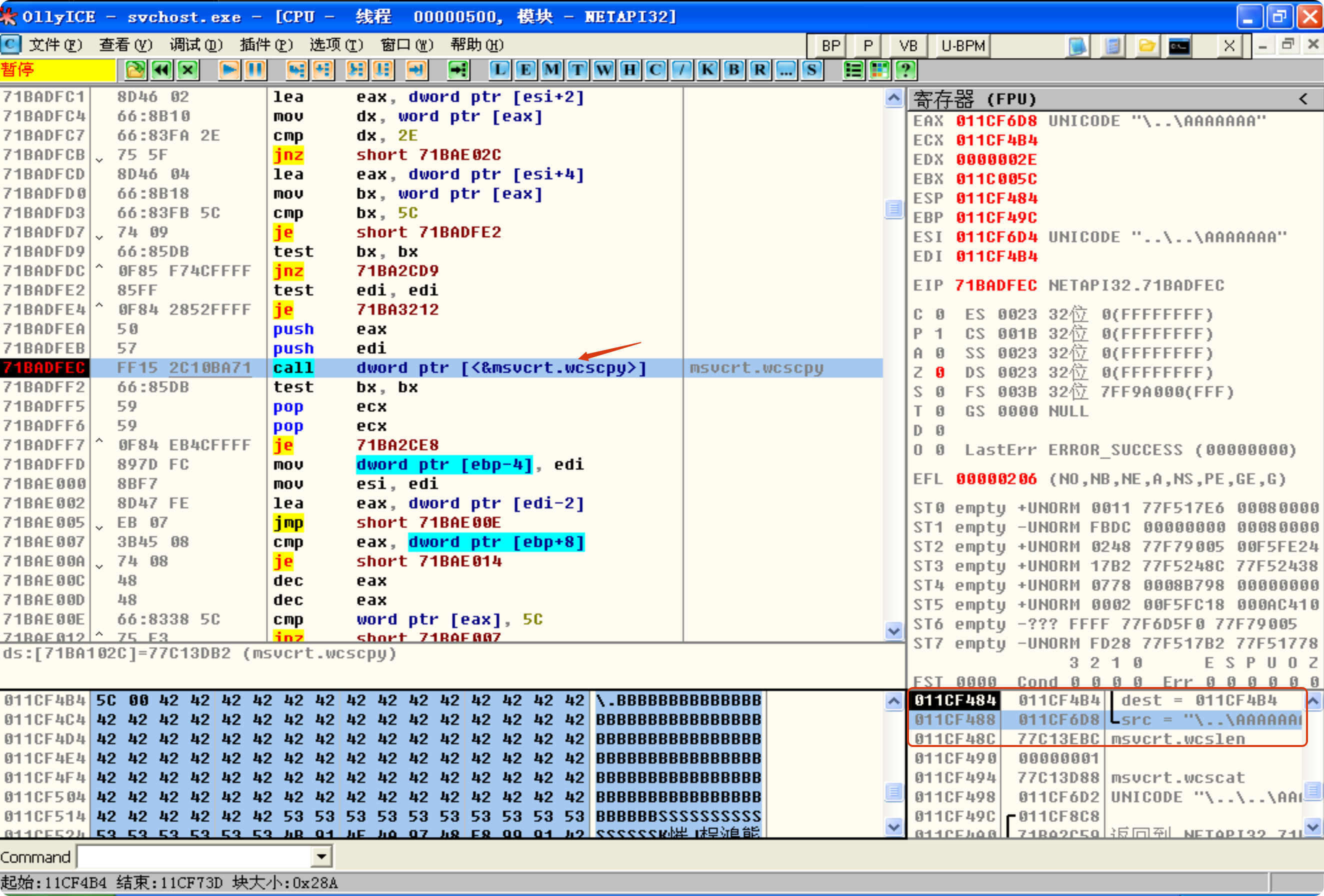Click the Go to address arrow icon
Image resolution: width=1324 pixels, height=896 pixels.
coord(457,70)
